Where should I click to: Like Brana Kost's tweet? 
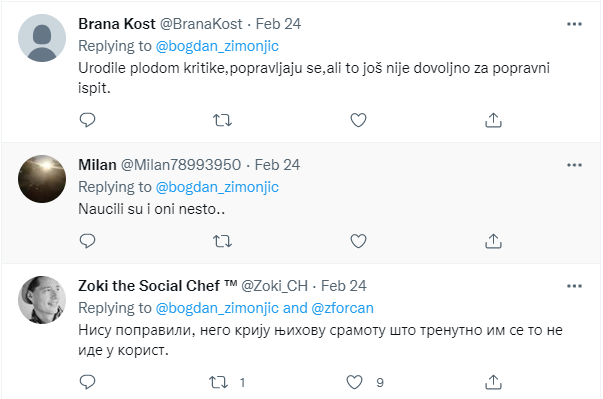coord(358,120)
